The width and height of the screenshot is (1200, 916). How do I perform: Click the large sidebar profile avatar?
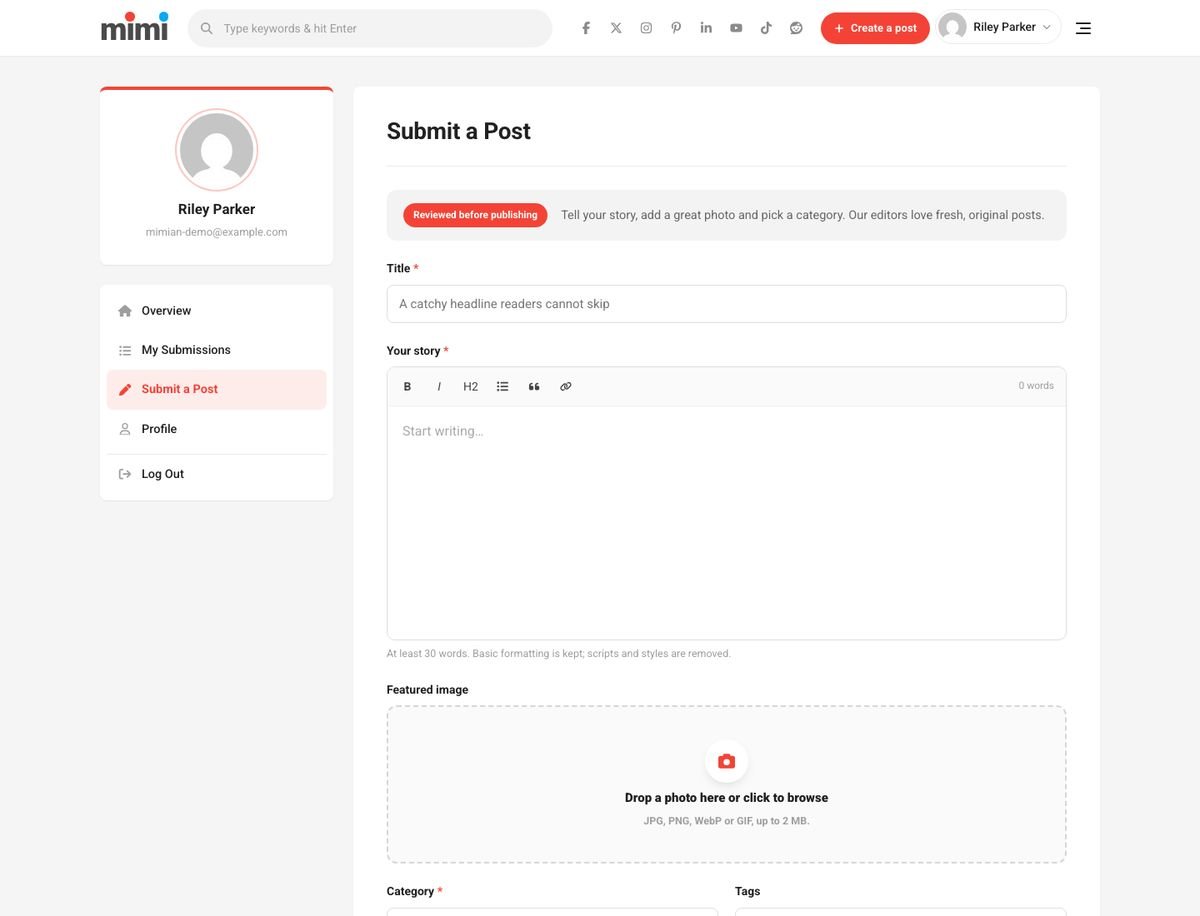217,150
